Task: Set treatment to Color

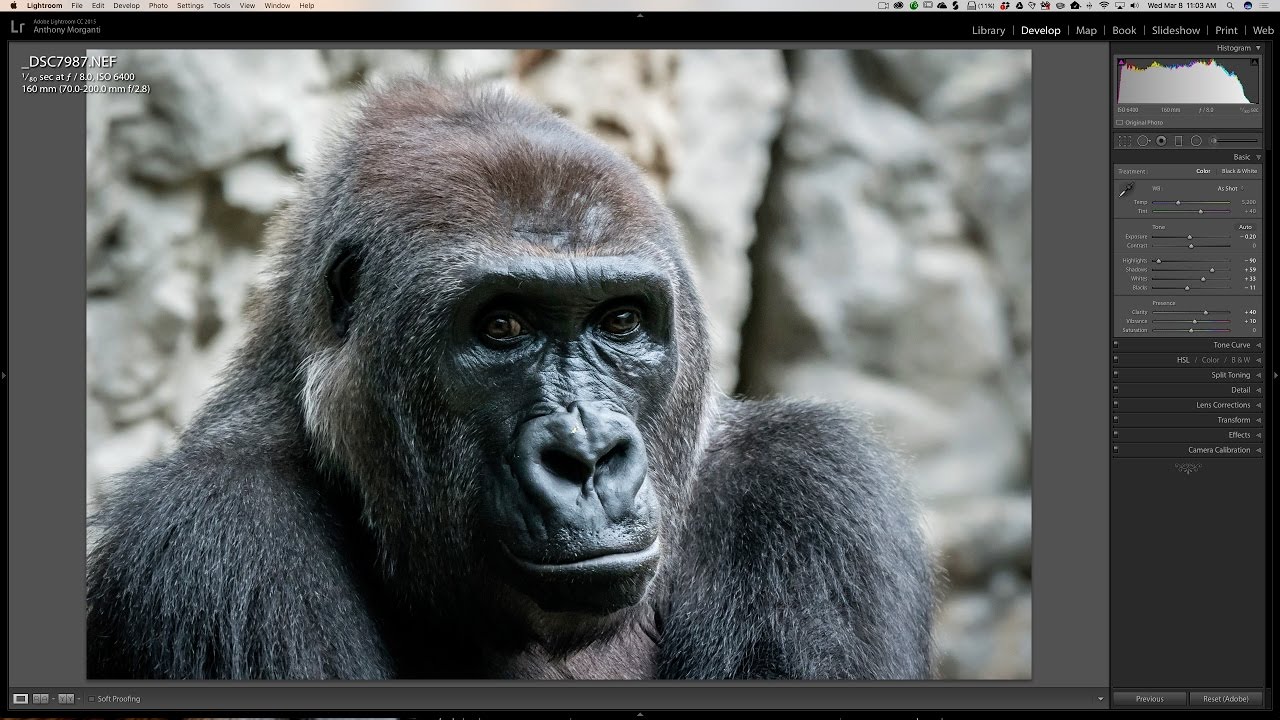Action: click(1203, 171)
